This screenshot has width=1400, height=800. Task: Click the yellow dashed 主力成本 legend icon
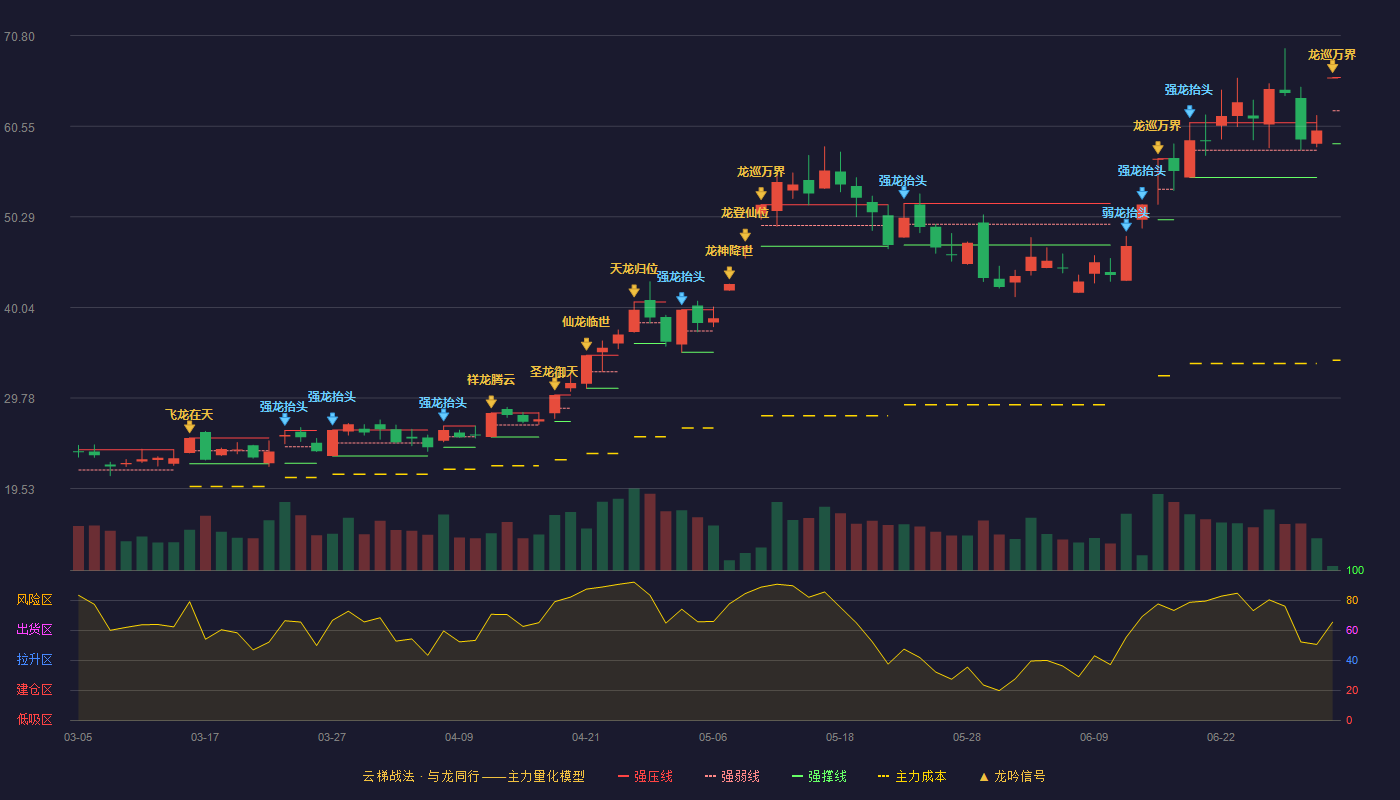[x=884, y=776]
